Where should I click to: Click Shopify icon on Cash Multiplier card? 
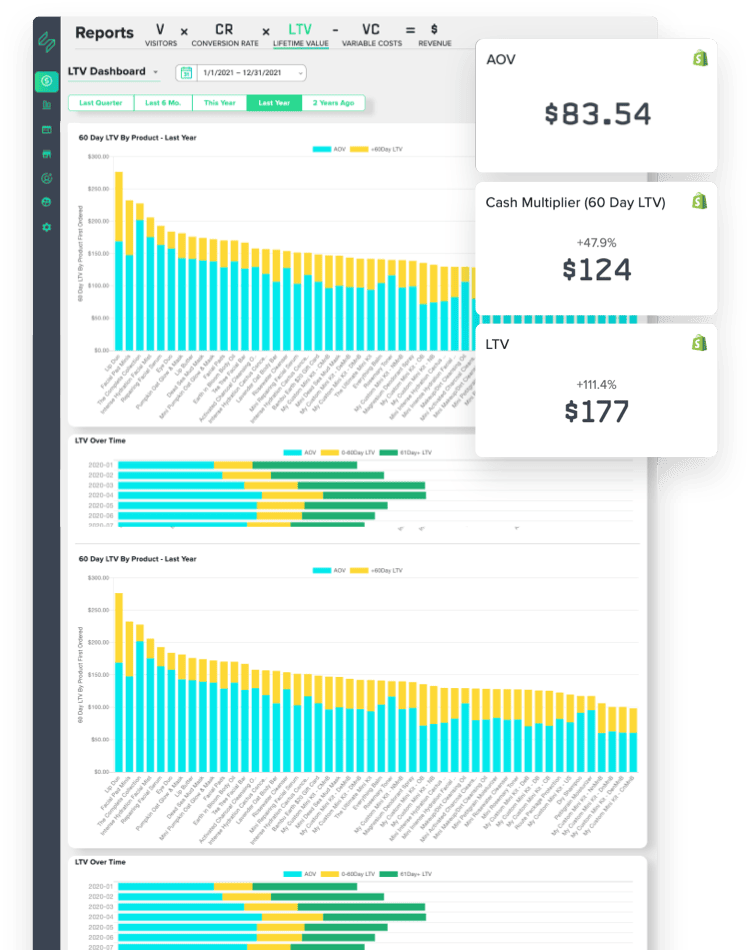[700, 201]
